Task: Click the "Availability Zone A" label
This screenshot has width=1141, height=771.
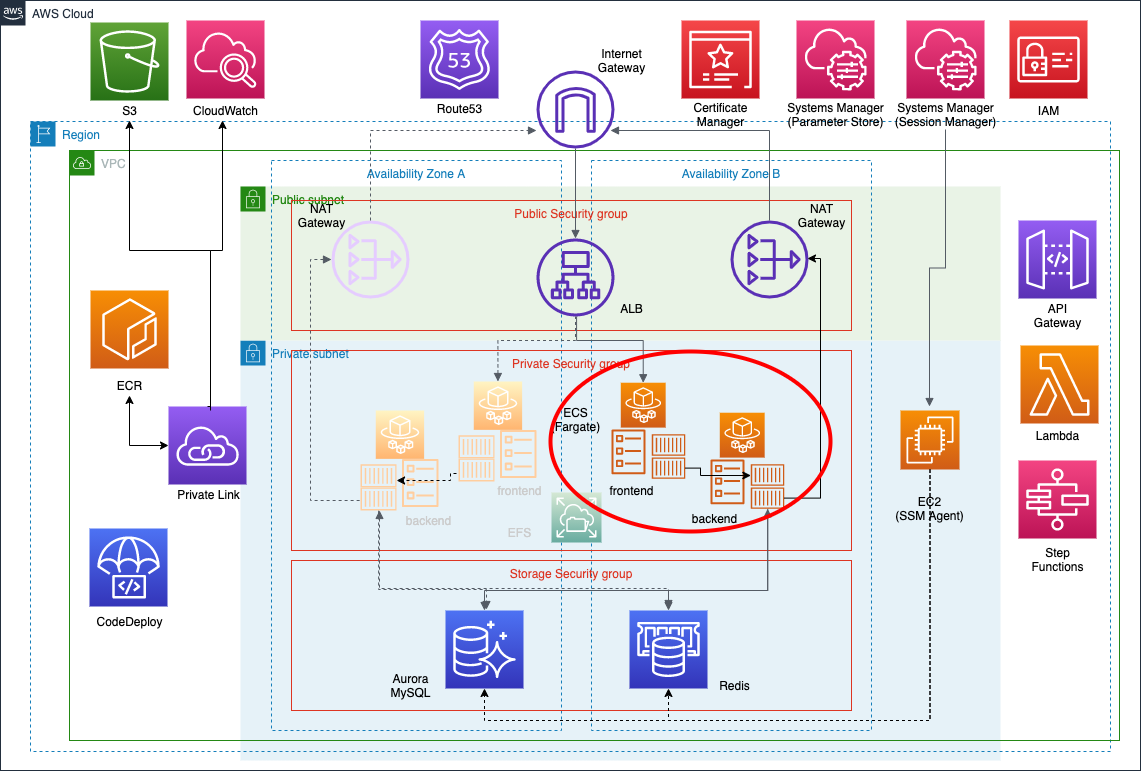Action: tap(416, 174)
